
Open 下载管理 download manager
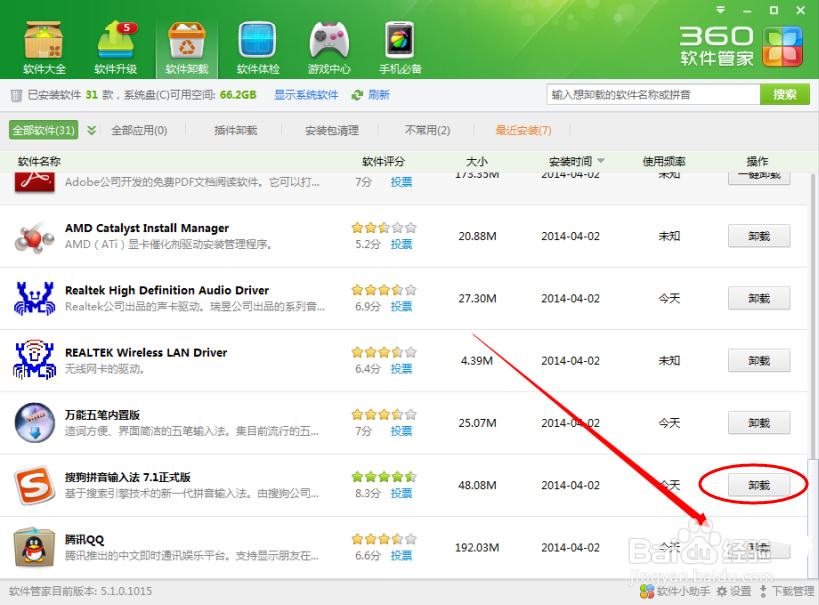[x=787, y=591]
